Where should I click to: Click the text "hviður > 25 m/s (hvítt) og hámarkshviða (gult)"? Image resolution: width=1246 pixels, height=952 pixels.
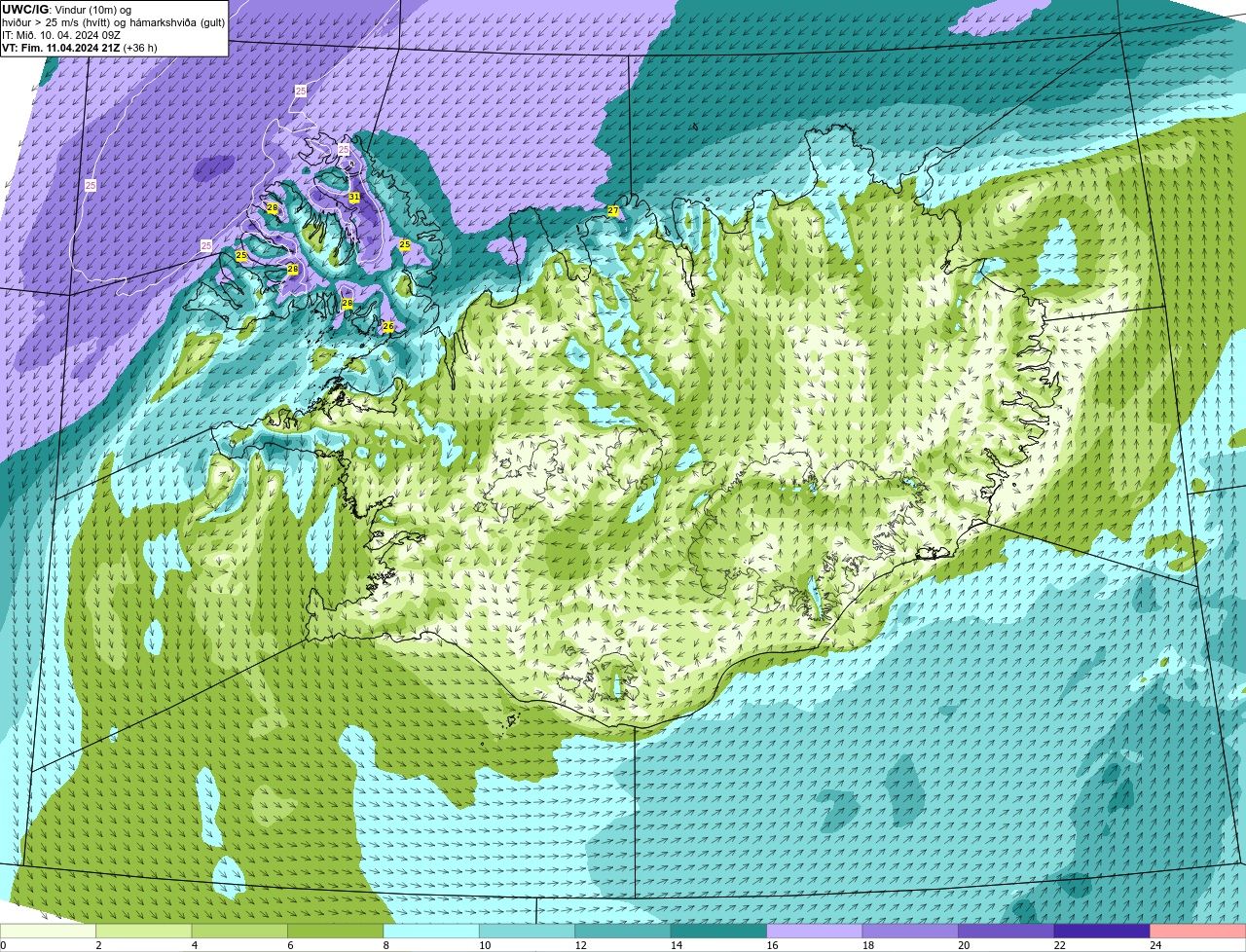pyautogui.click(x=113, y=22)
